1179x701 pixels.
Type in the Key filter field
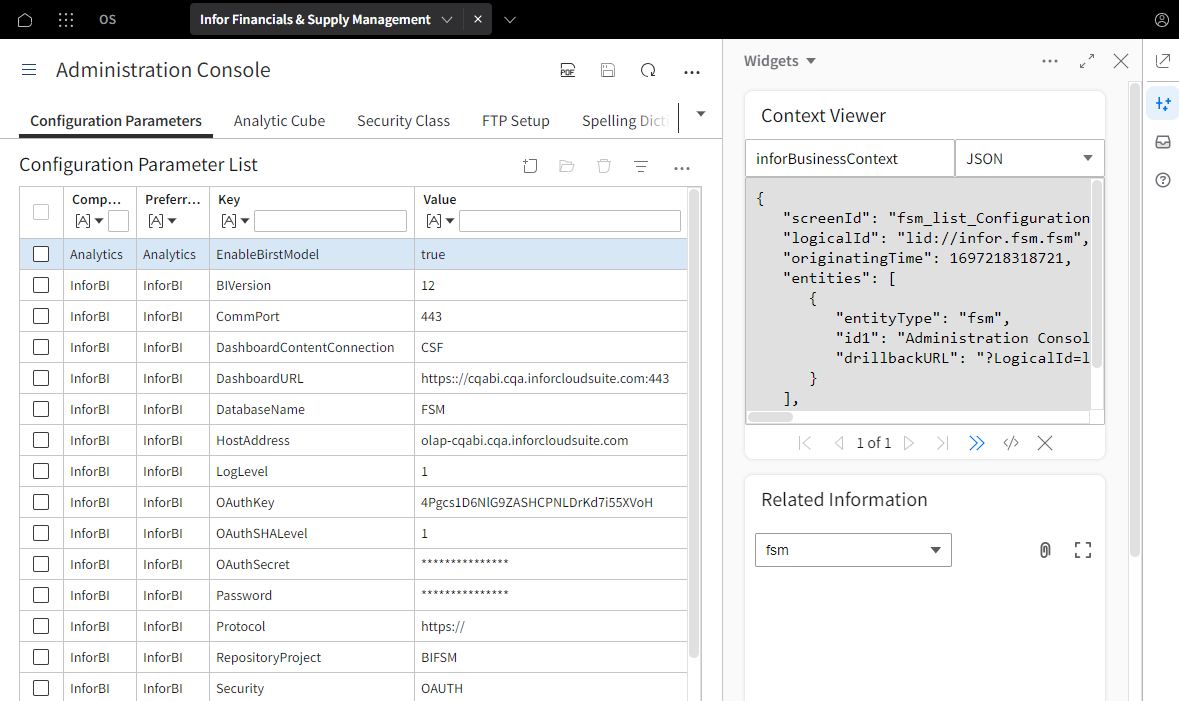point(330,220)
